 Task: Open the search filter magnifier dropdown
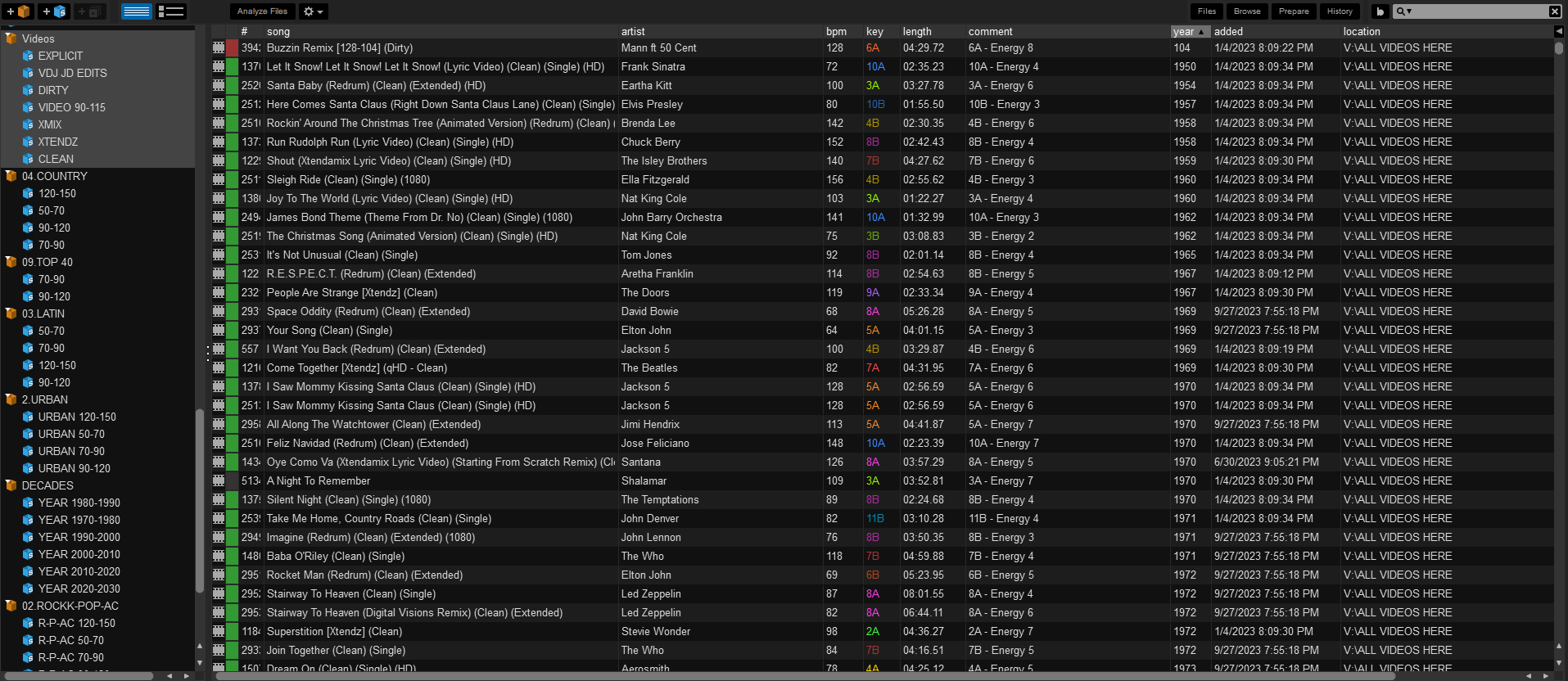coord(1403,11)
